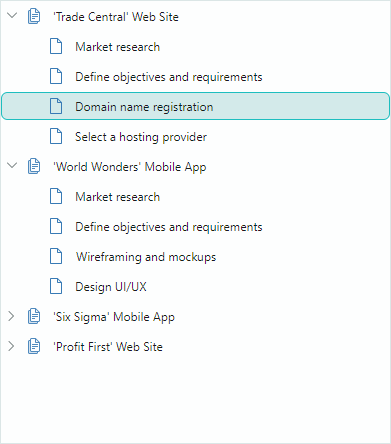Expand the 'Profit First' Web Site node
Viewport: 391px width, 444px height.
coord(11,346)
